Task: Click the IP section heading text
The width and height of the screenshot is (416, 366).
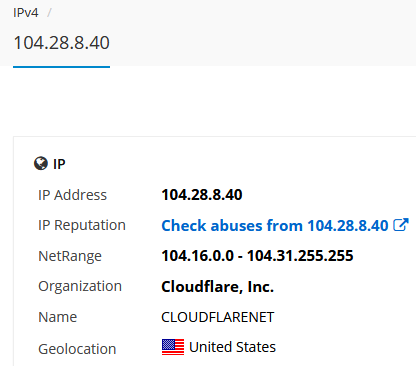Action: (59, 164)
